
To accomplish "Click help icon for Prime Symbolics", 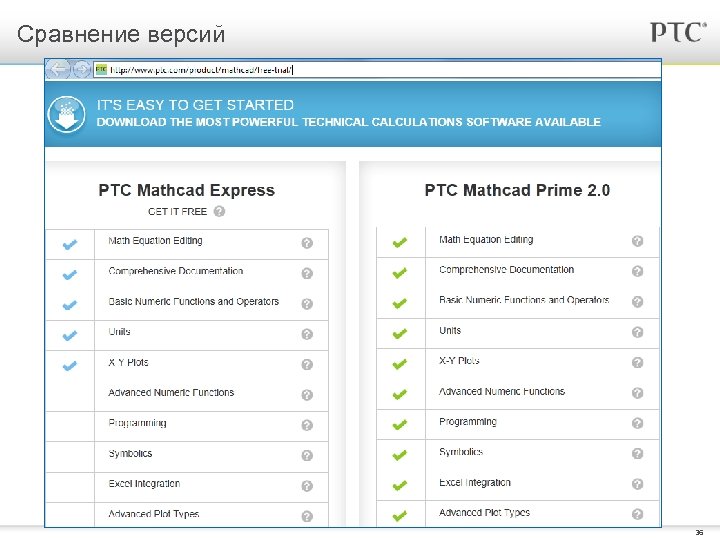I will 637,454.
